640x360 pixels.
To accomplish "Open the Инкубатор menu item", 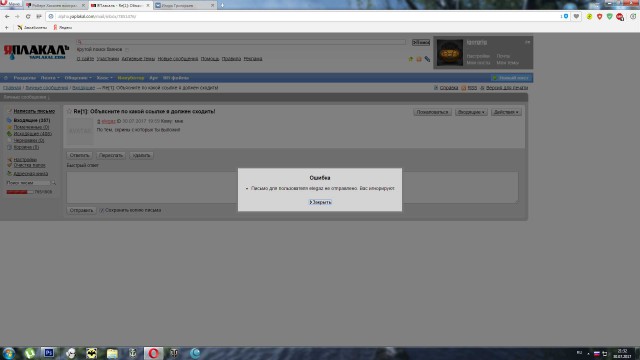I will click(x=131, y=78).
